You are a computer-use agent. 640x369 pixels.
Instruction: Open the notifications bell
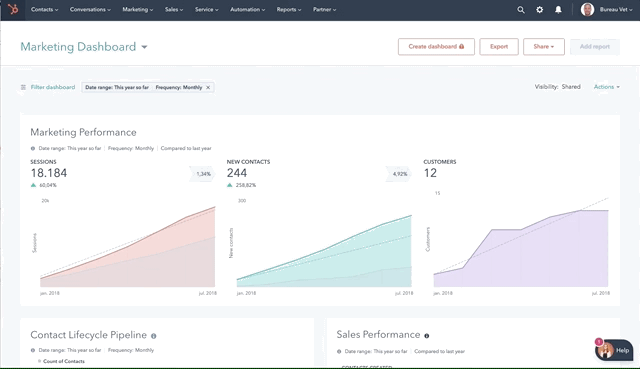coord(558,10)
